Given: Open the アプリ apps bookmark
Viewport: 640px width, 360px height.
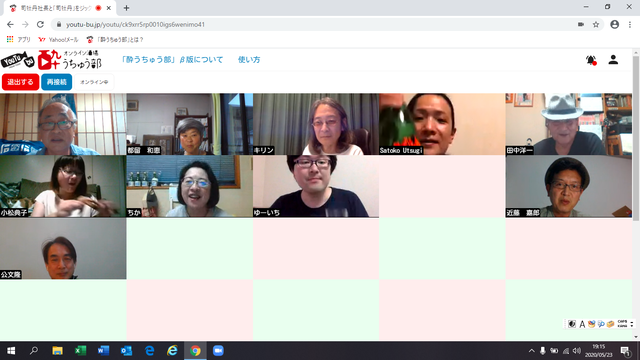Looking at the screenshot, I should click(19, 40).
